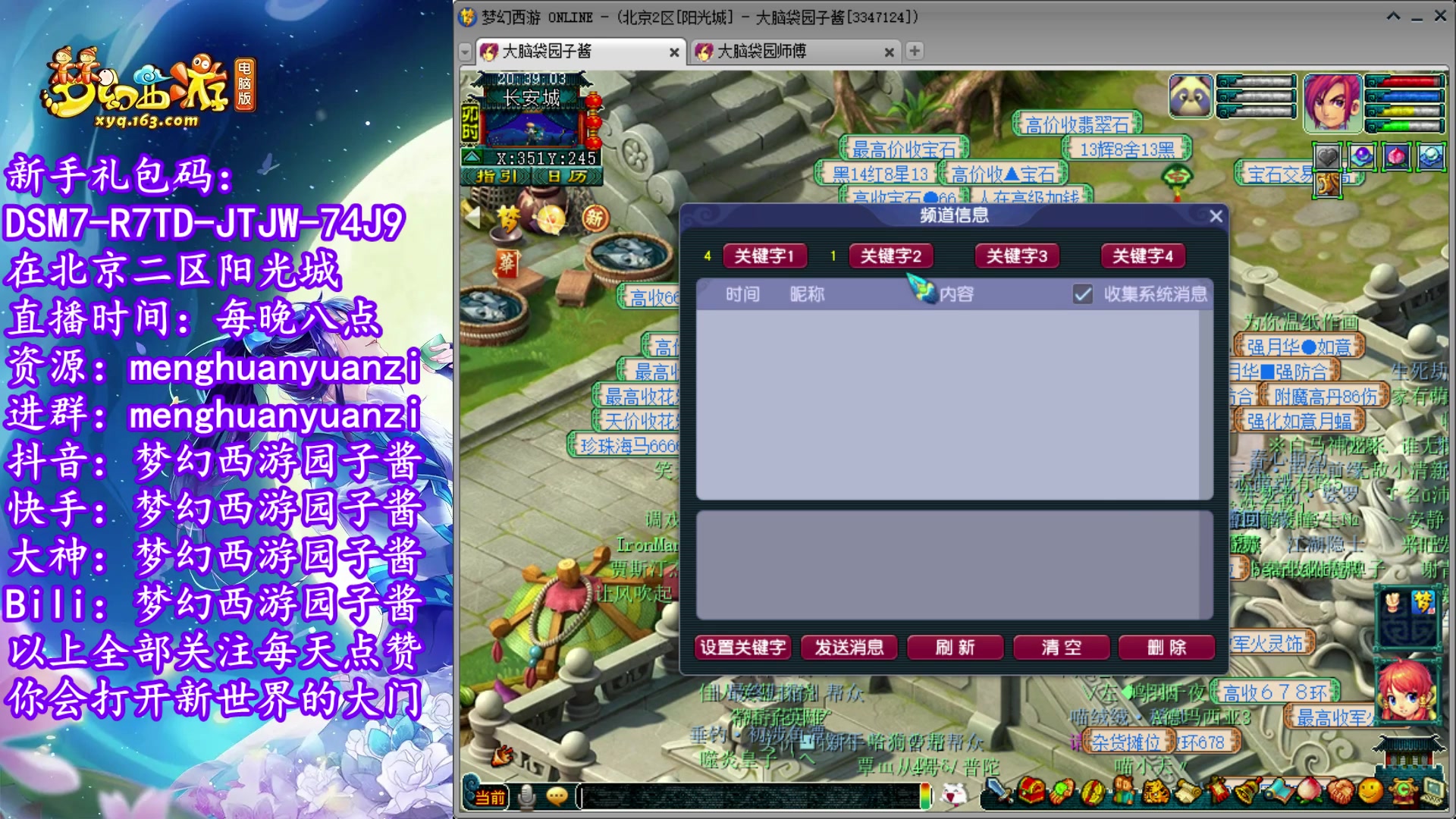Click the two-children team icon
The width and height of the screenshot is (1456, 819).
coord(1124,791)
